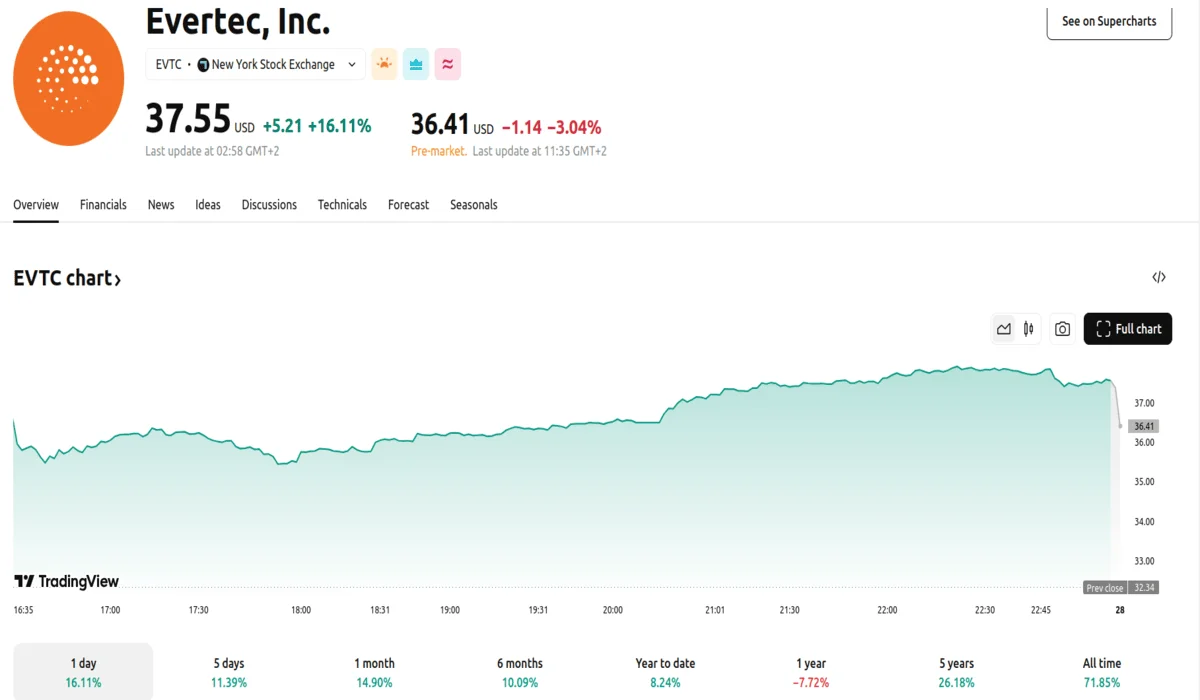Image resolution: width=1200 pixels, height=700 pixels.
Task: Select the 1 month range
Action: pyautogui.click(x=374, y=672)
